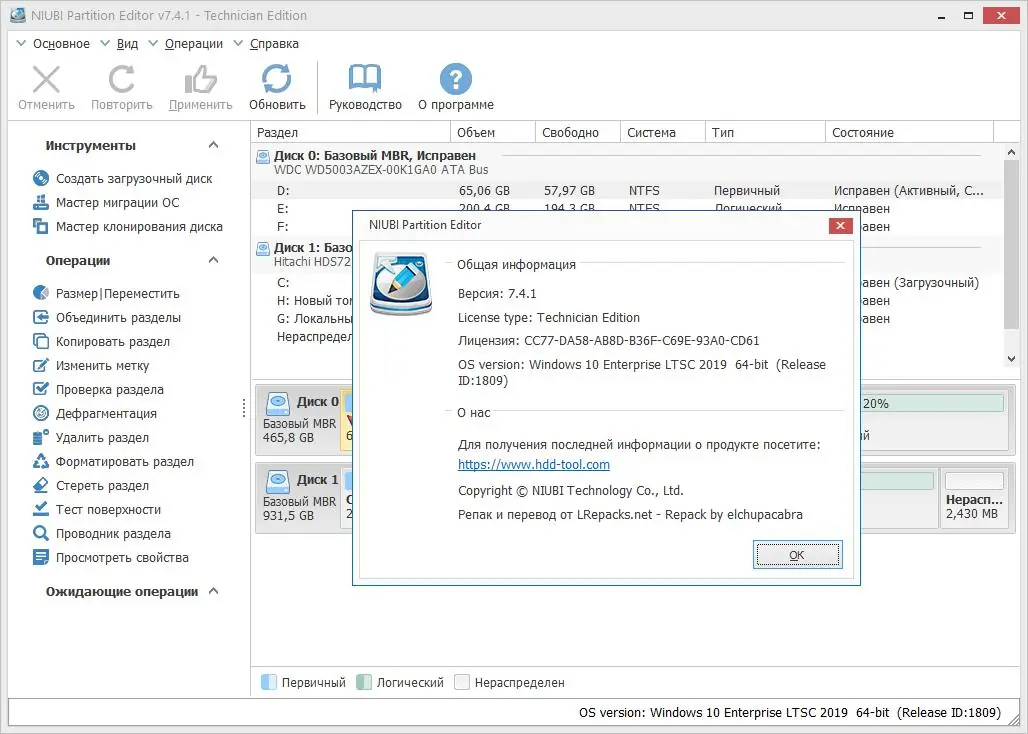Click 'Версия: 7.4.1' text in dialog
The width and height of the screenshot is (1028, 734).
pyautogui.click(x=497, y=294)
